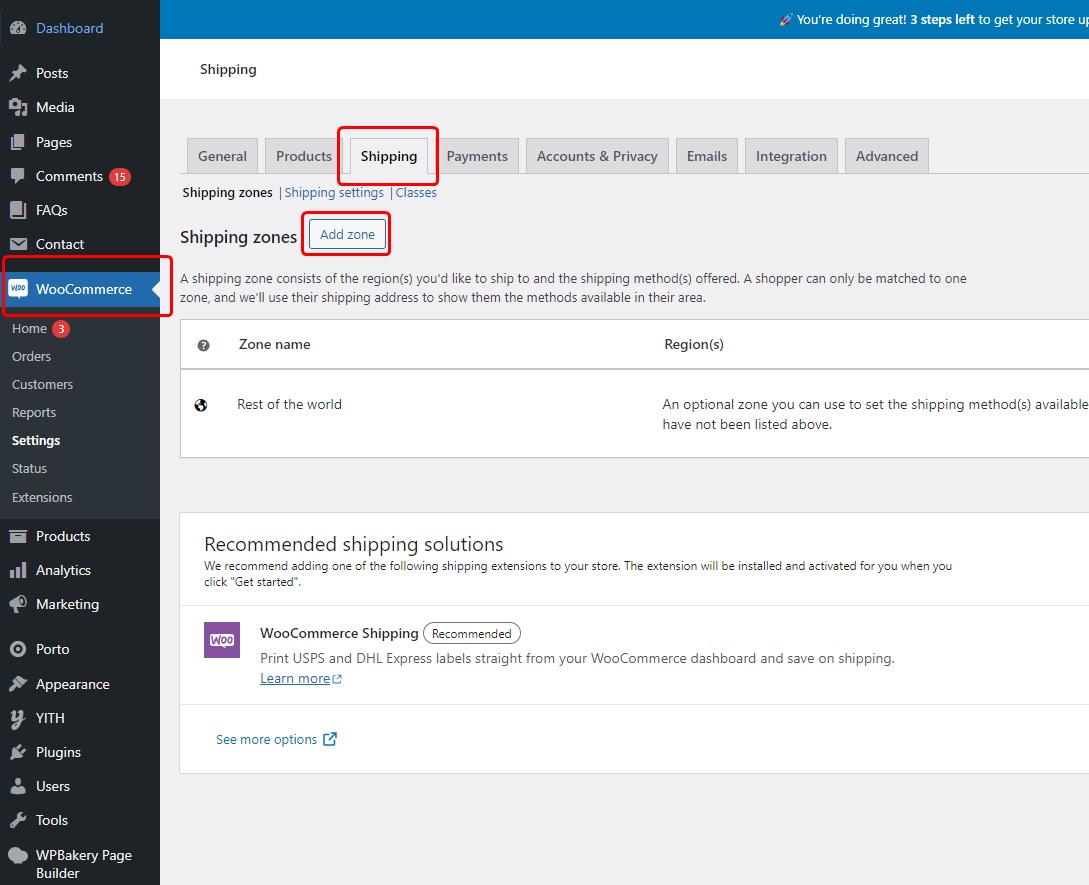Click the purple WooCommerce Shipping logo
1089x885 pixels.
[222, 640]
